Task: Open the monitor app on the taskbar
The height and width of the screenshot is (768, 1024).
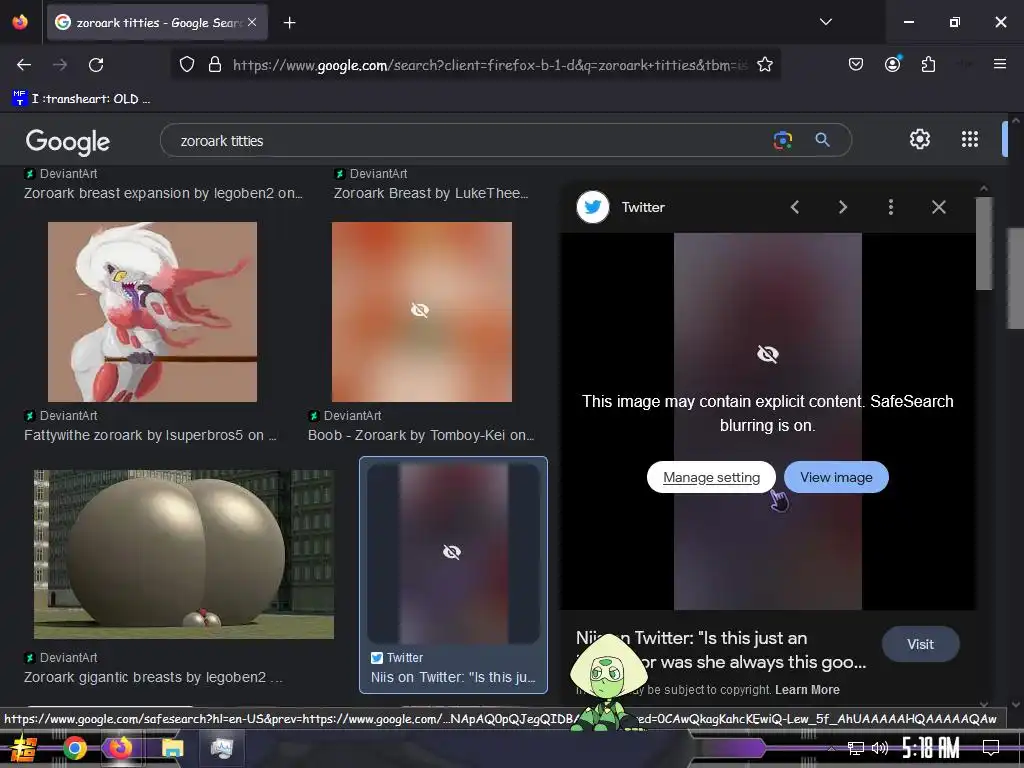Action: pyautogui.click(x=221, y=748)
